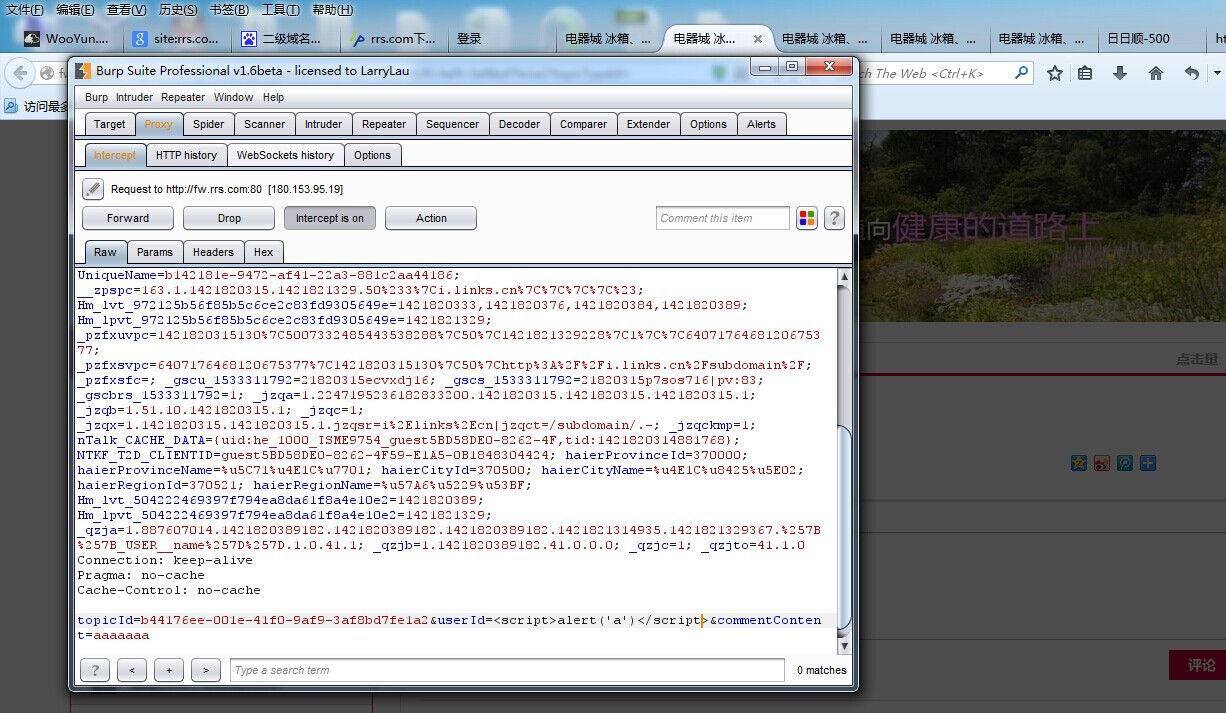The height and width of the screenshot is (713, 1226).
Task: Open the highlight color picker icon
Action: coord(807,218)
